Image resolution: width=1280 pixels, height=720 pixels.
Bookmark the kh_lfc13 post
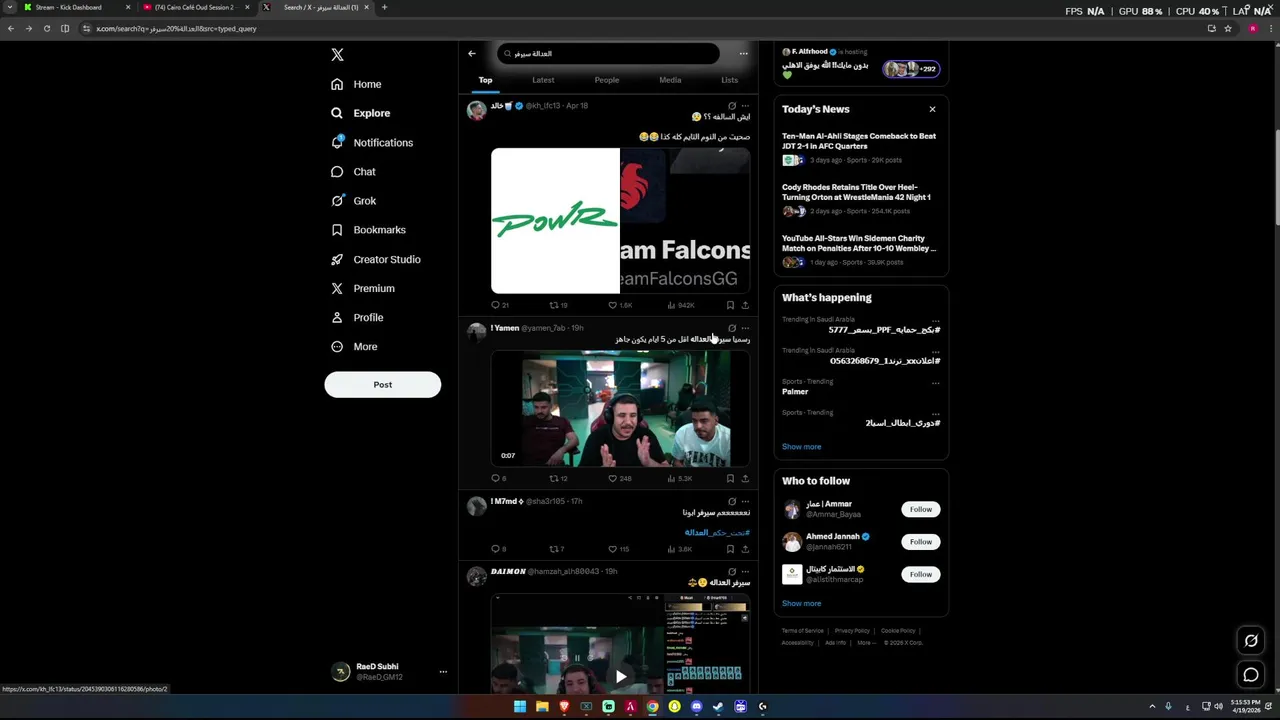[x=730, y=305]
